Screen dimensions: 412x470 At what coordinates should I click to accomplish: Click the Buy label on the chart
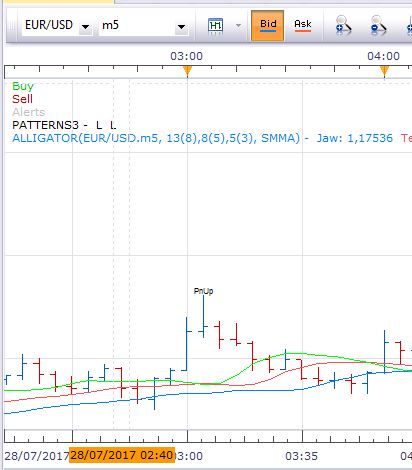point(23,86)
